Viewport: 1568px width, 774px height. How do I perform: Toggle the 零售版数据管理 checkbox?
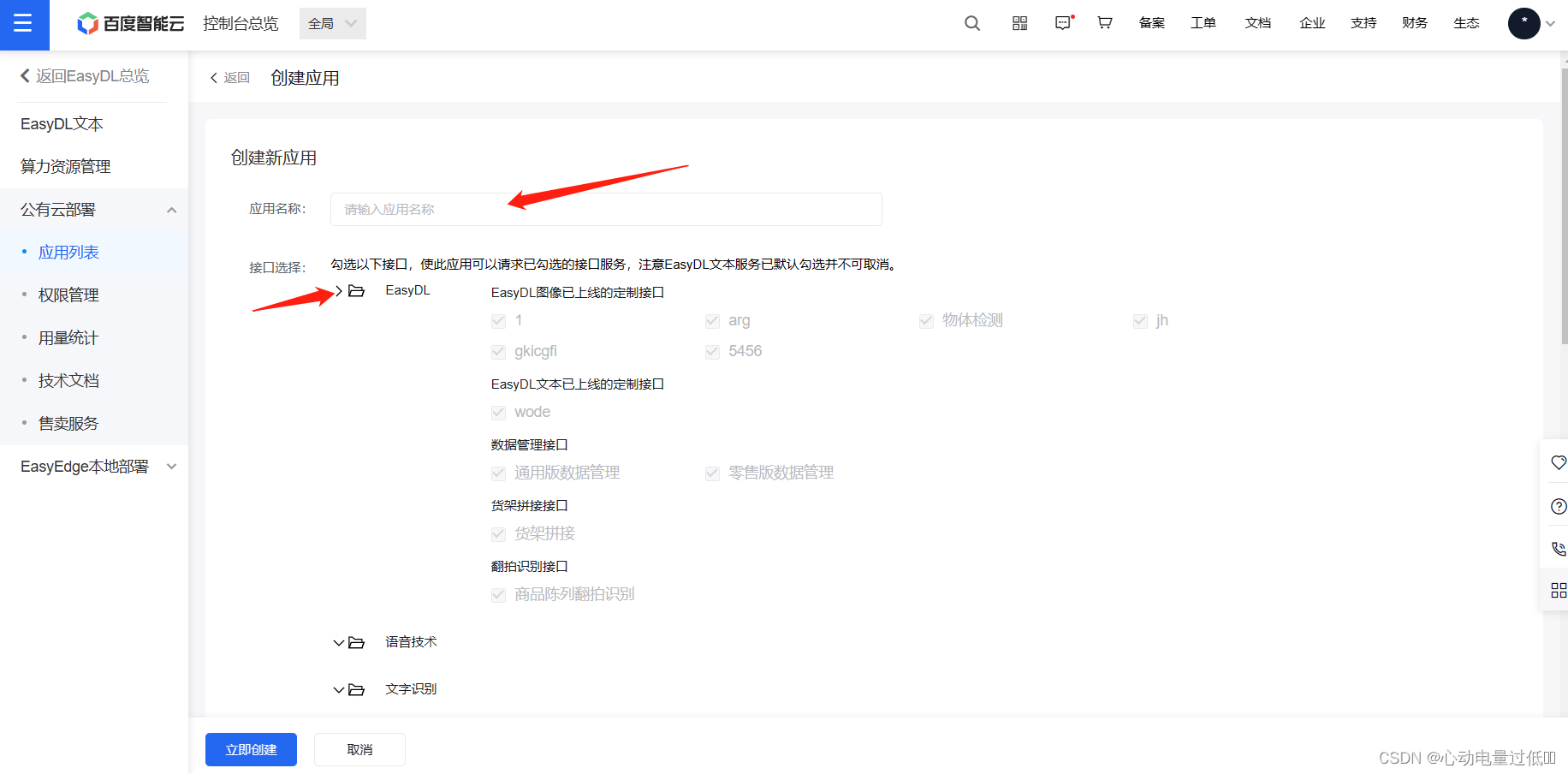point(712,473)
